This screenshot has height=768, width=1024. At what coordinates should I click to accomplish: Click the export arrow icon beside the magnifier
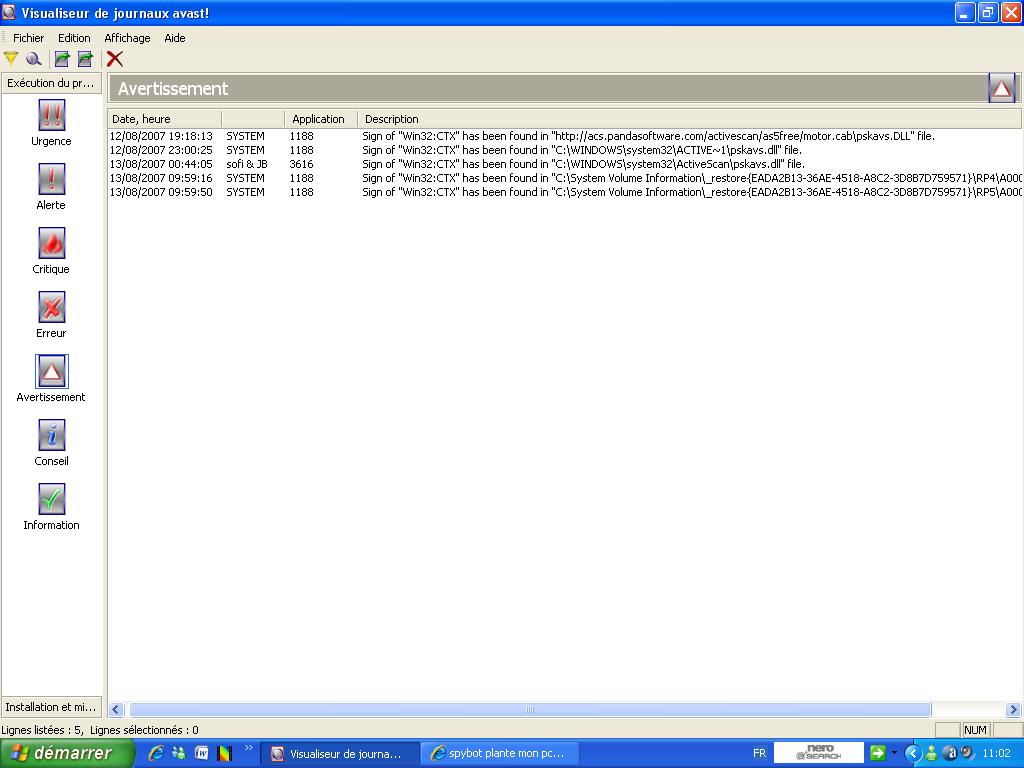pyautogui.click(x=62, y=59)
